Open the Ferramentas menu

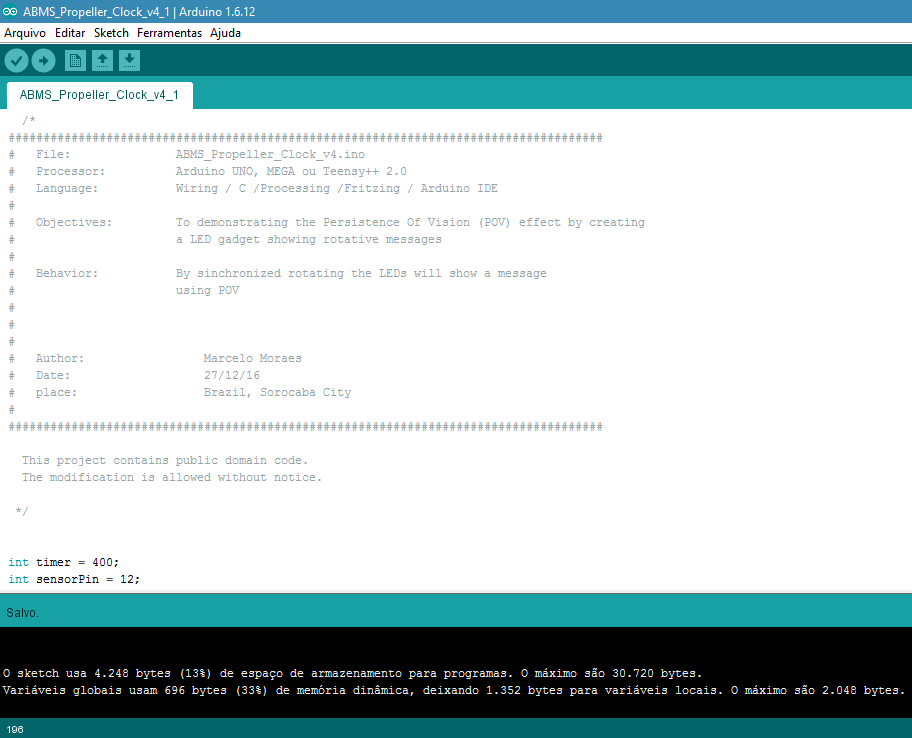point(169,33)
